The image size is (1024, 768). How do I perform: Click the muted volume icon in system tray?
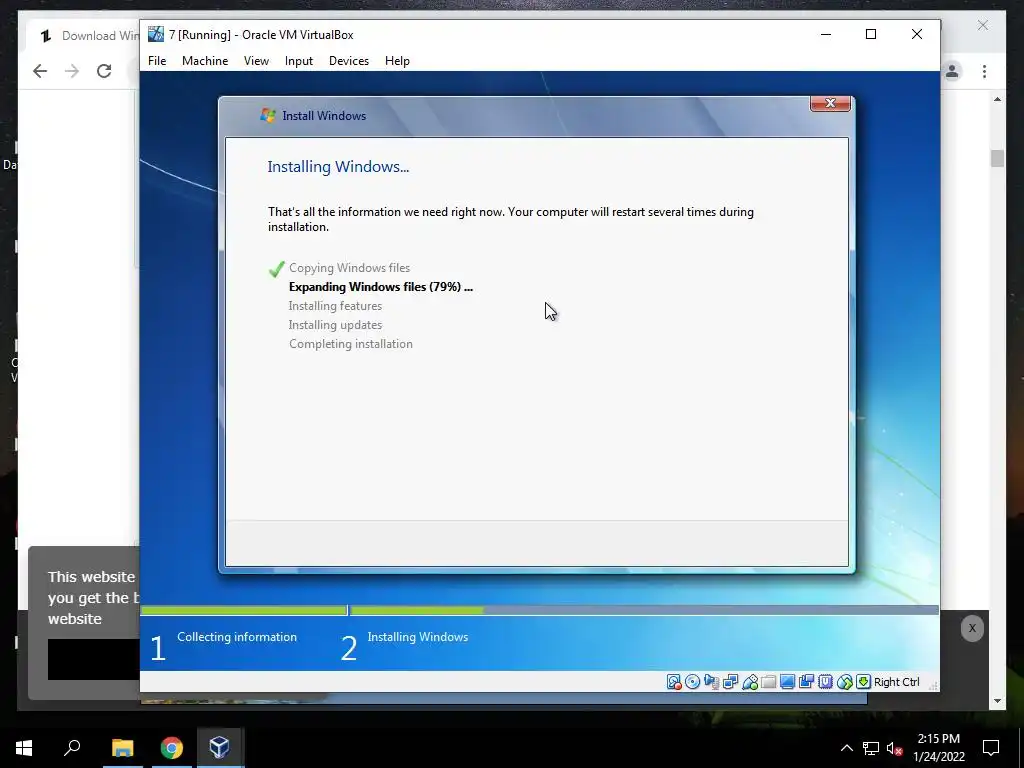pyautogui.click(x=895, y=748)
